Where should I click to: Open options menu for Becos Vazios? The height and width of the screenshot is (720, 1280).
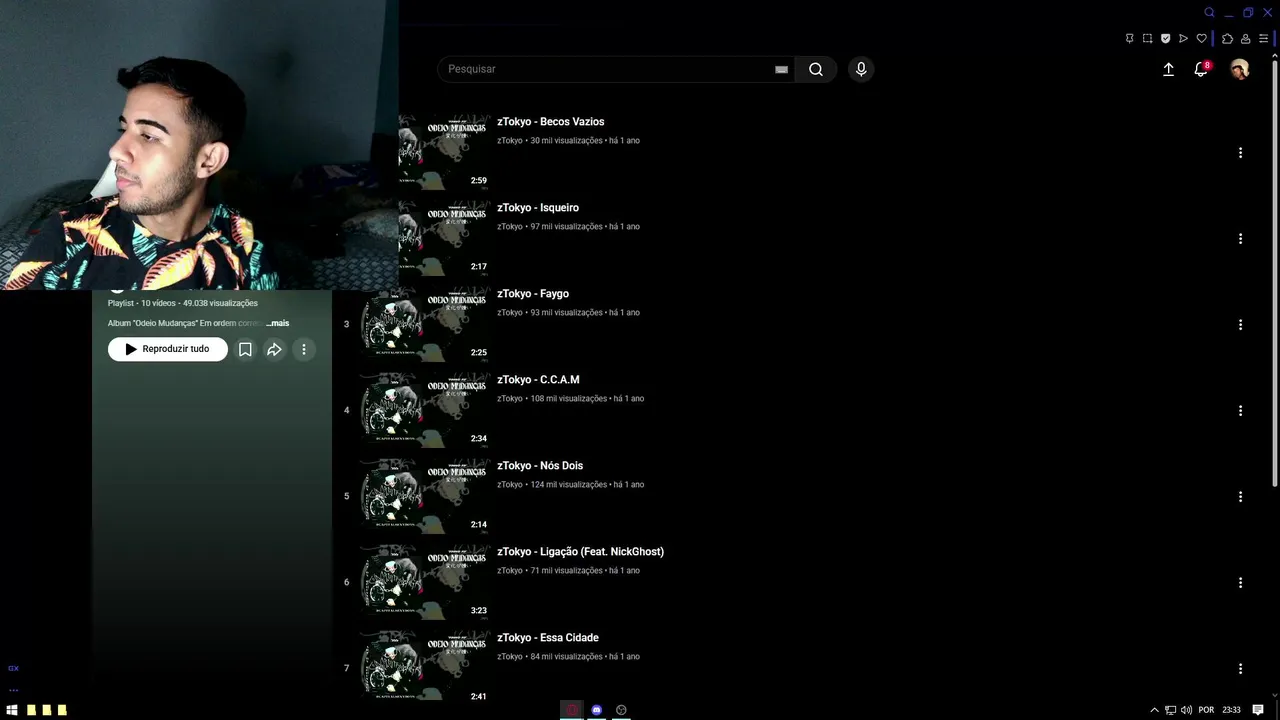(x=1240, y=153)
